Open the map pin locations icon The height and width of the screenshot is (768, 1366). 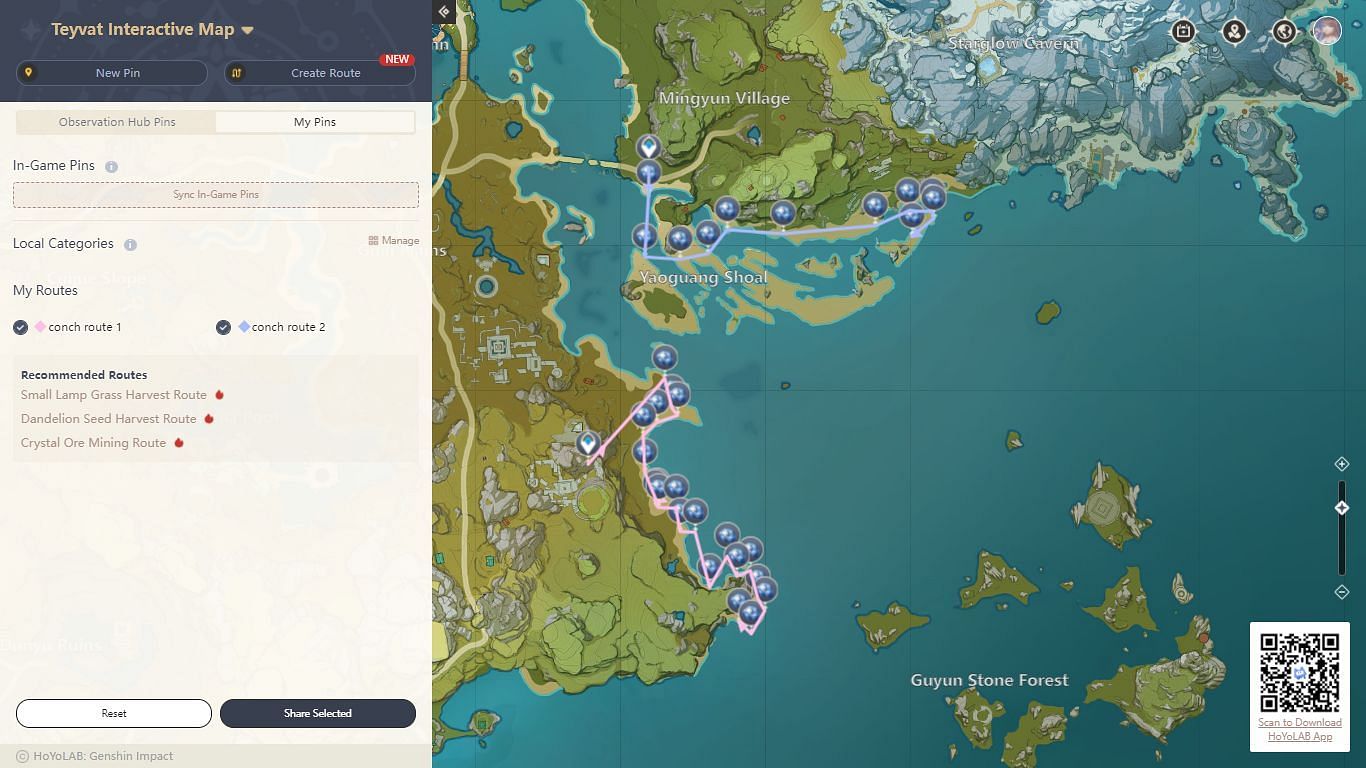click(x=1235, y=32)
